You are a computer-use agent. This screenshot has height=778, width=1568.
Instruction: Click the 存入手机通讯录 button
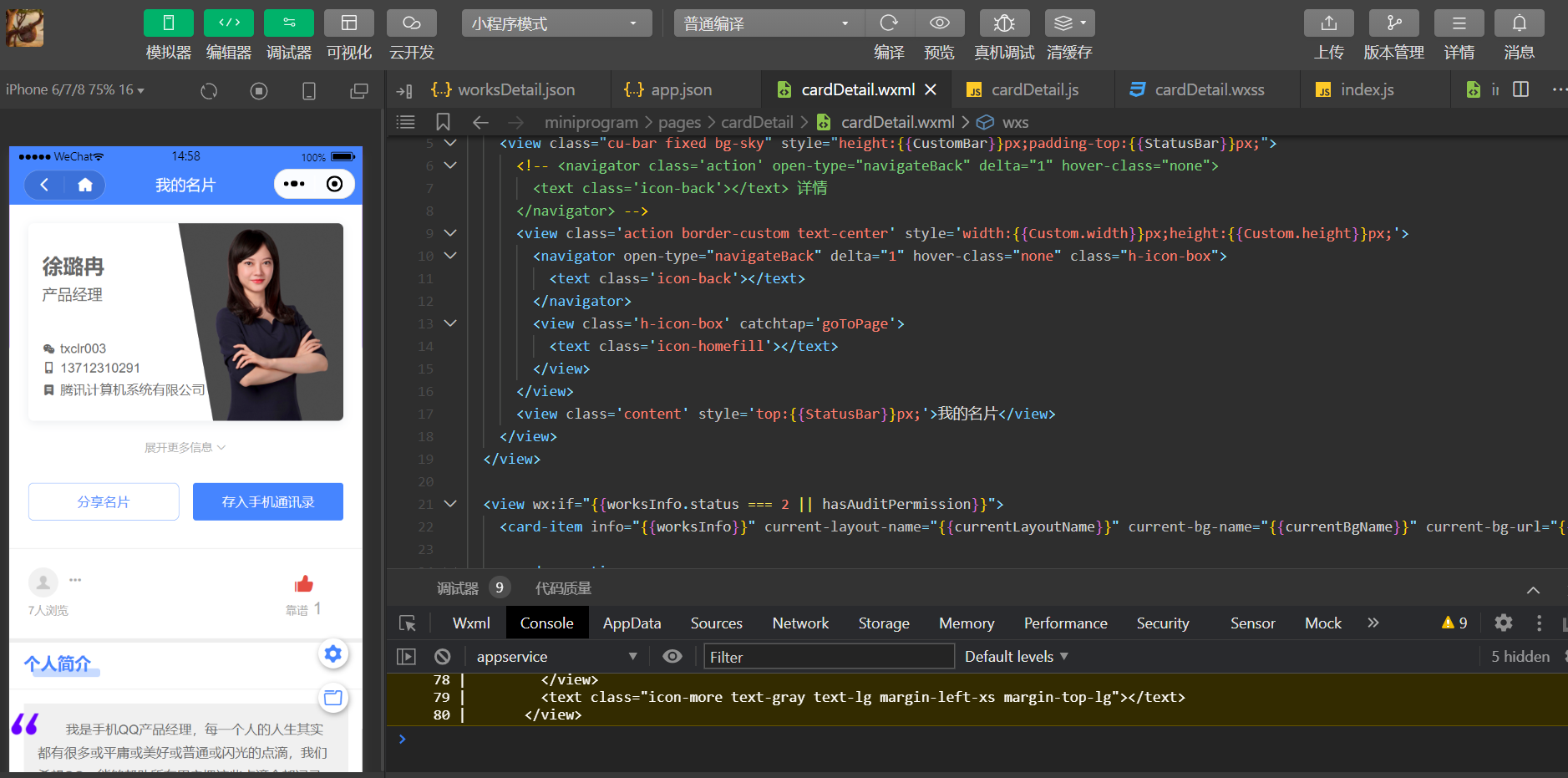point(267,501)
